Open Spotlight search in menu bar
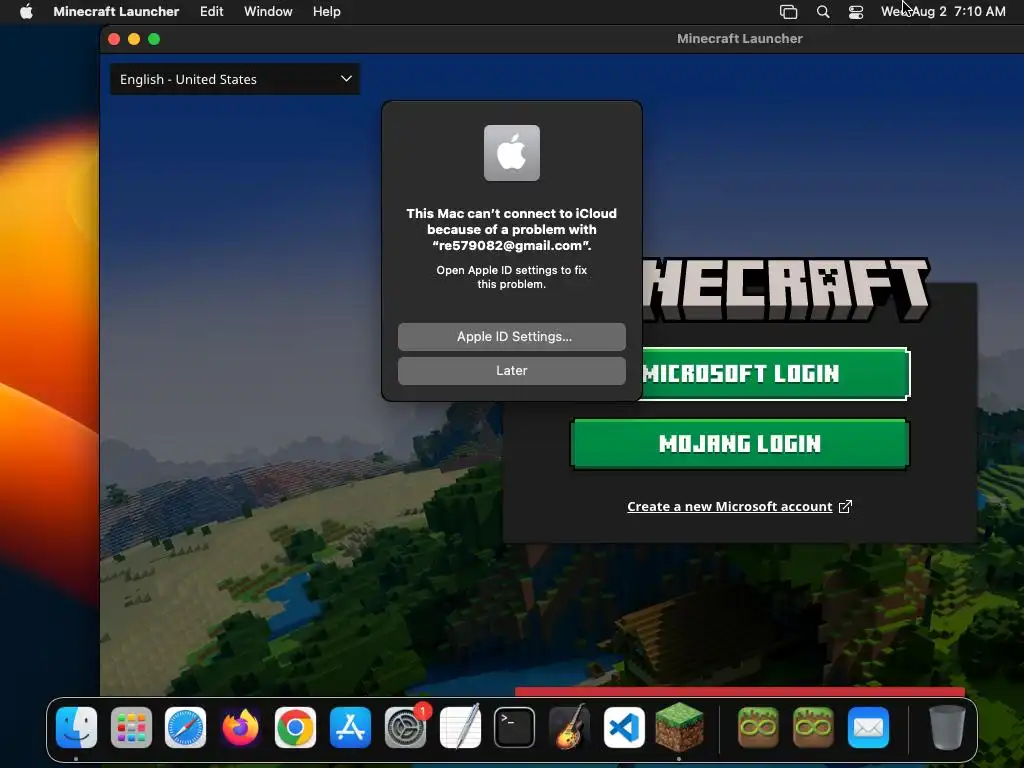 823,12
